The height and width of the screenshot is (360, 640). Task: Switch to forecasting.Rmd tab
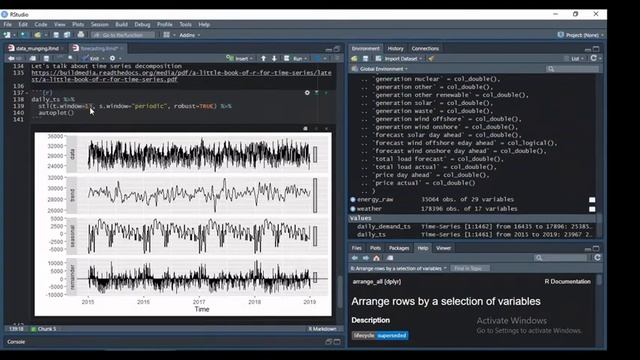point(98,49)
